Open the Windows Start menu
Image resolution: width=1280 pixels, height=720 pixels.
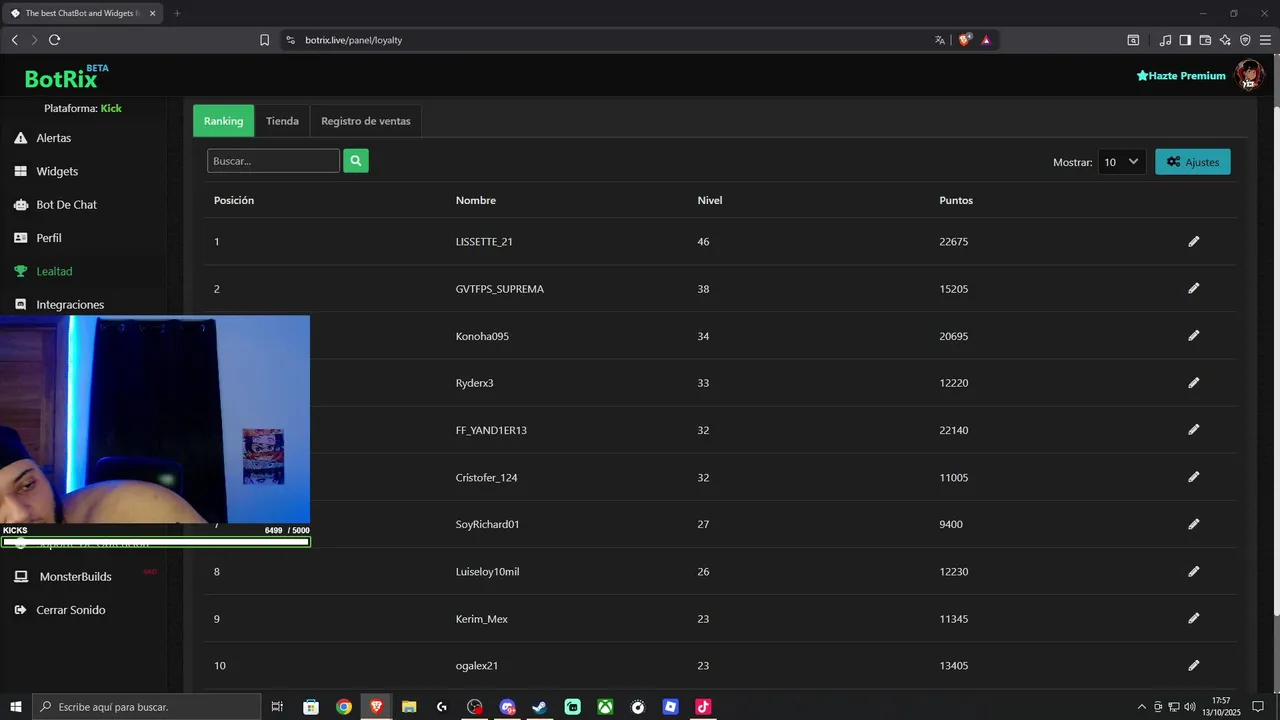tap(16, 707)
